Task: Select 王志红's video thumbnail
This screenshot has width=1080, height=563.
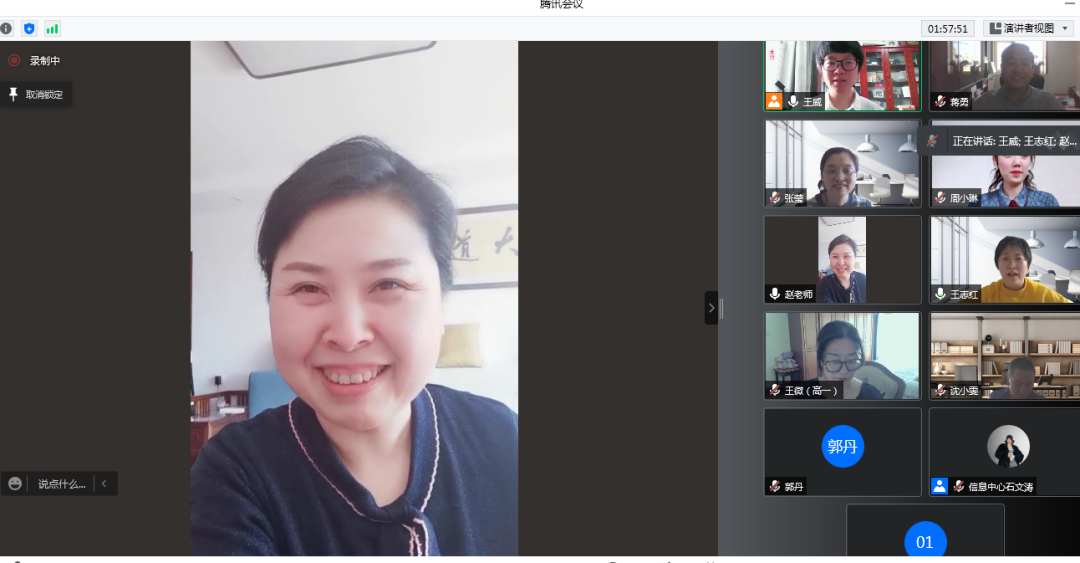Action: tap(1005, 260)
